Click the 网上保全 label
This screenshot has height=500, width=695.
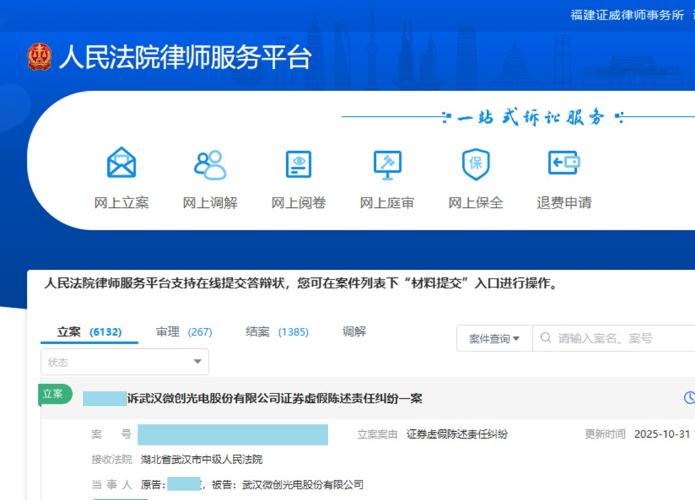(x=476, y=203)
